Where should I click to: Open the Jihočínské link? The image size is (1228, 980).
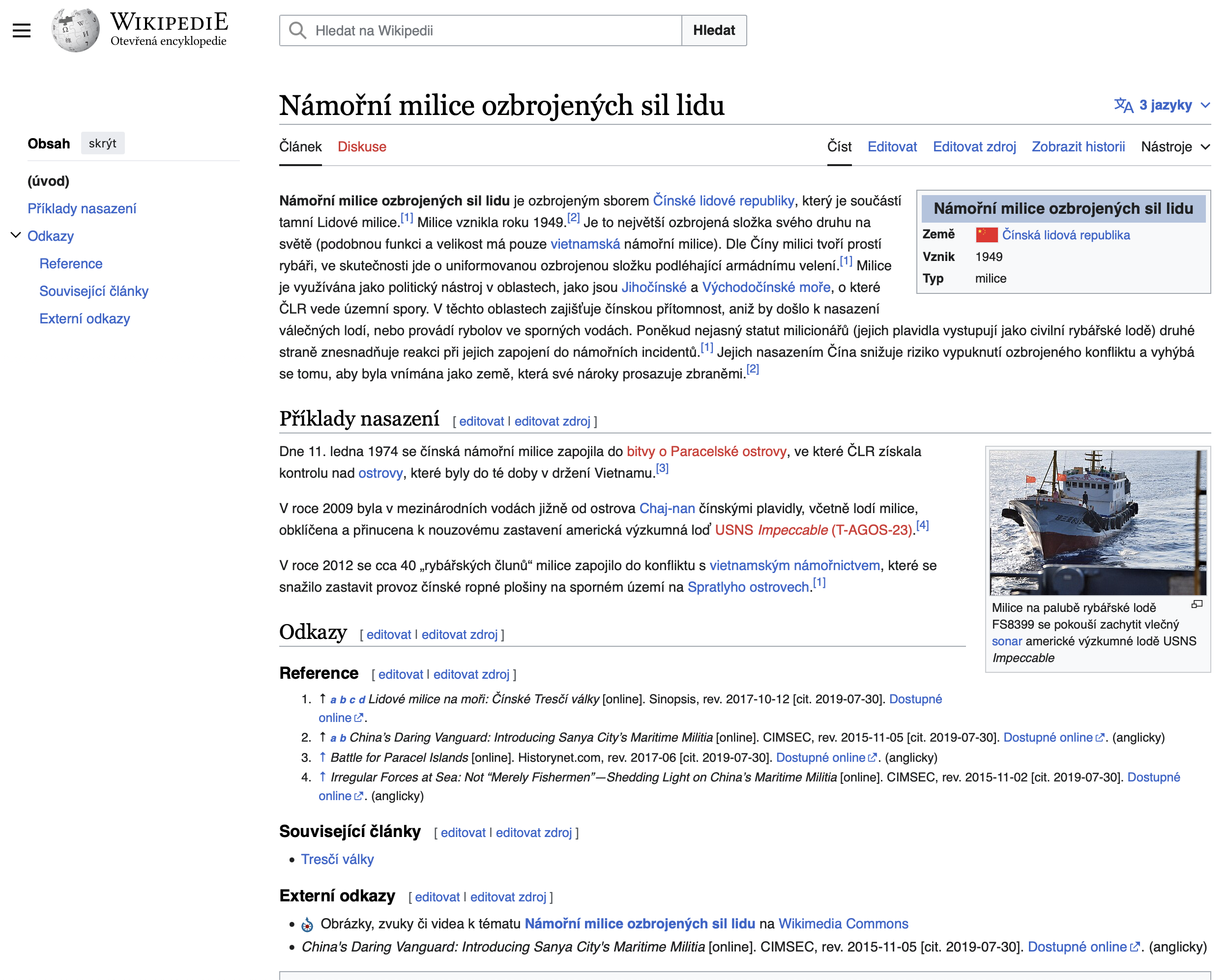(654, 287)
